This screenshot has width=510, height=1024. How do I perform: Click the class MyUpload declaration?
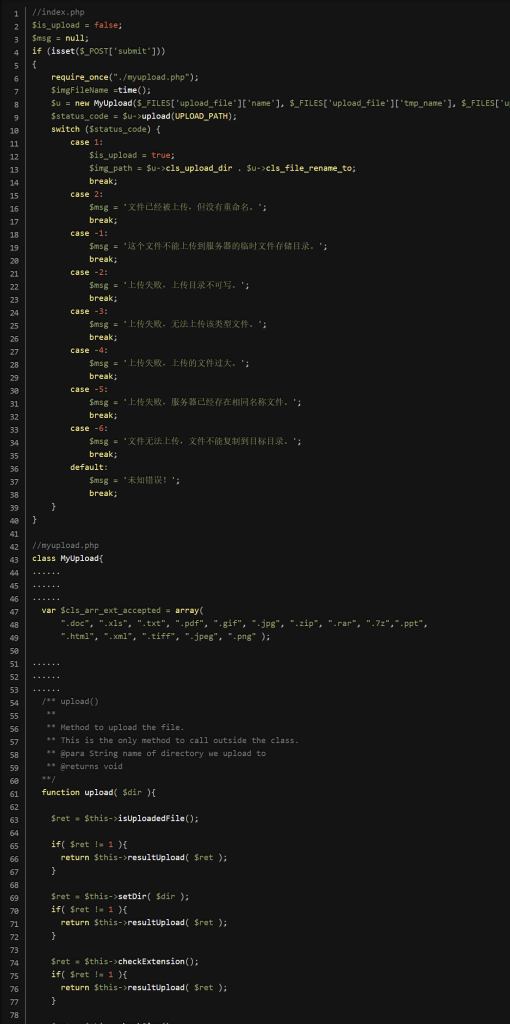point(68,558)
